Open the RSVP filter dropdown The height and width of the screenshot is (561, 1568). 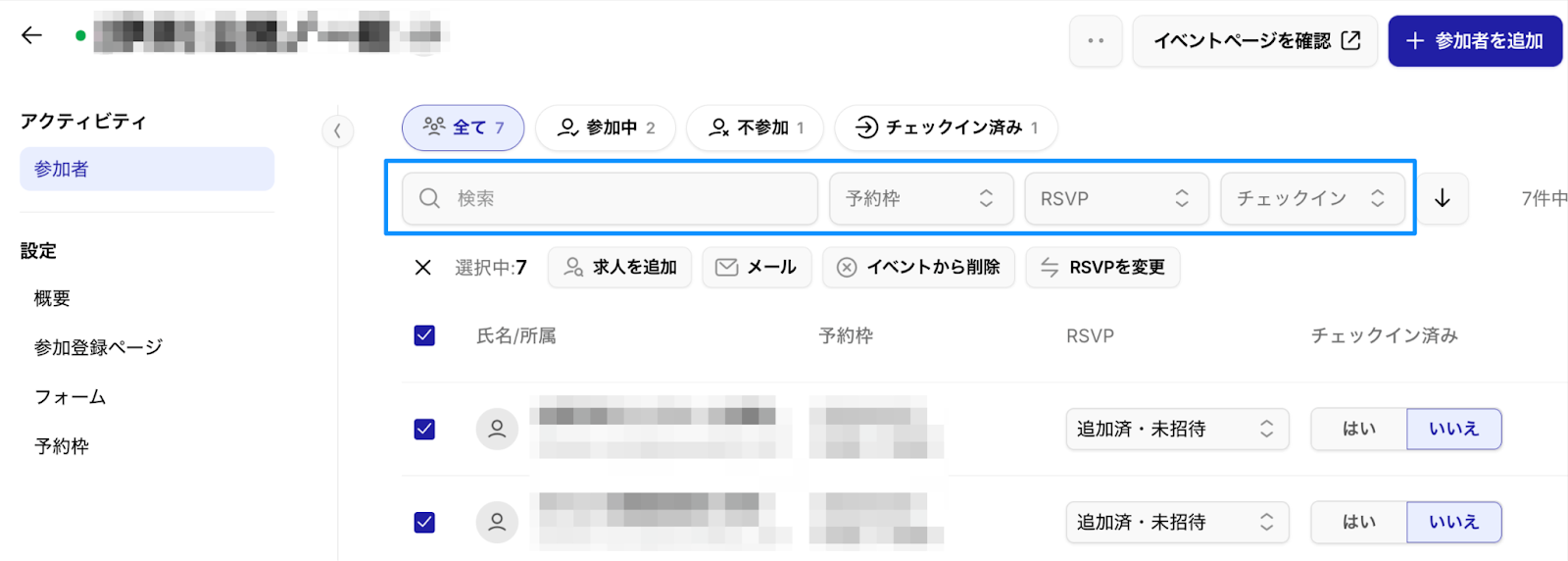(1115, 198)
